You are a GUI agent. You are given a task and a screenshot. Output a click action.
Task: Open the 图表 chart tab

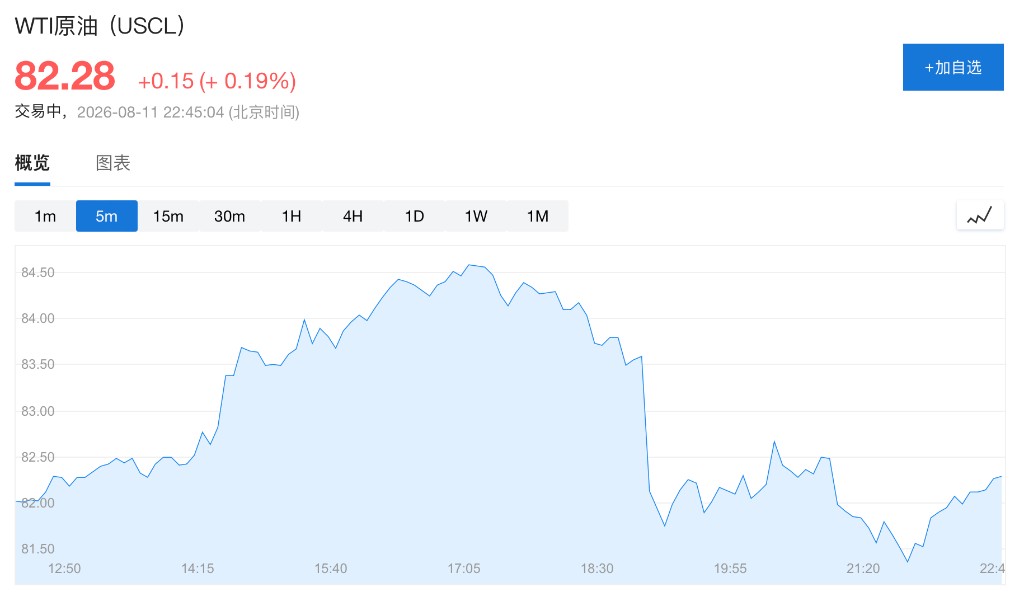[113, 163]
